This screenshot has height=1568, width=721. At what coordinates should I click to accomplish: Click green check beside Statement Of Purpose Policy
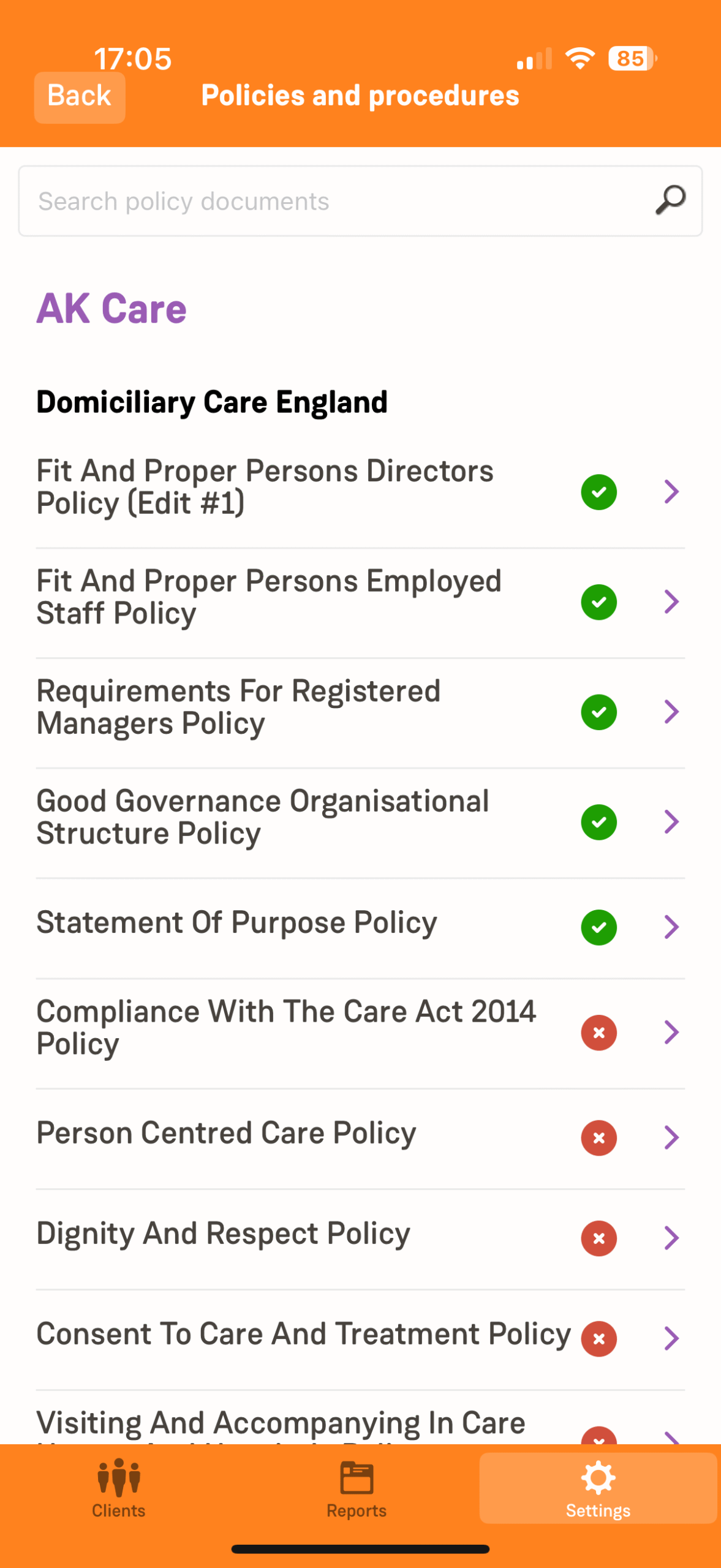(x=598, y=927)
